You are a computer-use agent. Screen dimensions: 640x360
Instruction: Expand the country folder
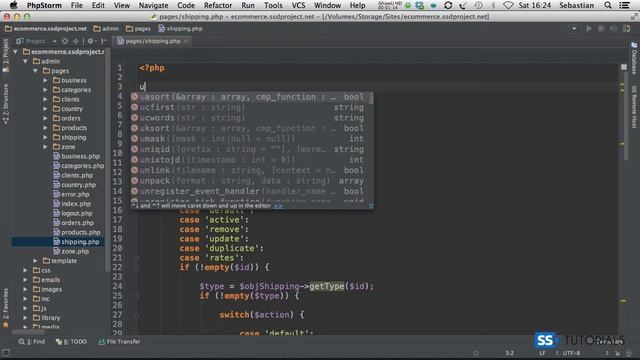click(45, 109)
